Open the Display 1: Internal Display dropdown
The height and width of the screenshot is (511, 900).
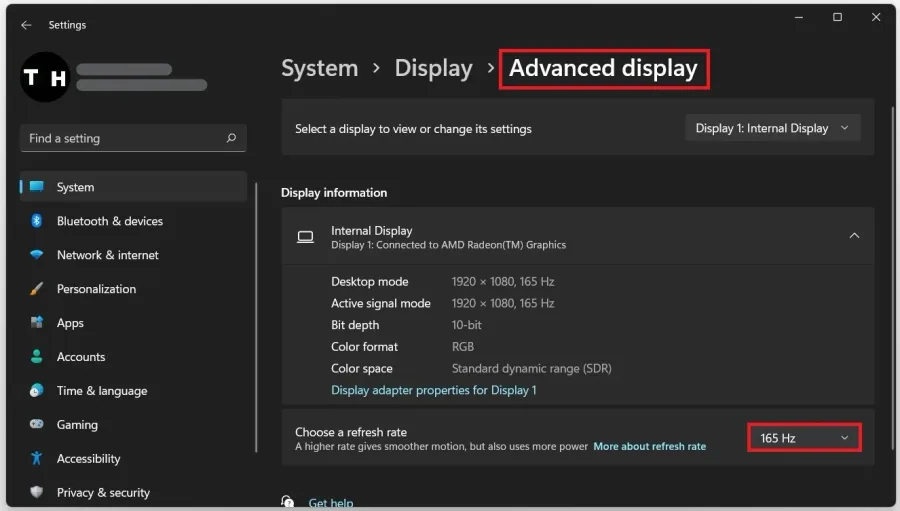(x=773, y=128)
